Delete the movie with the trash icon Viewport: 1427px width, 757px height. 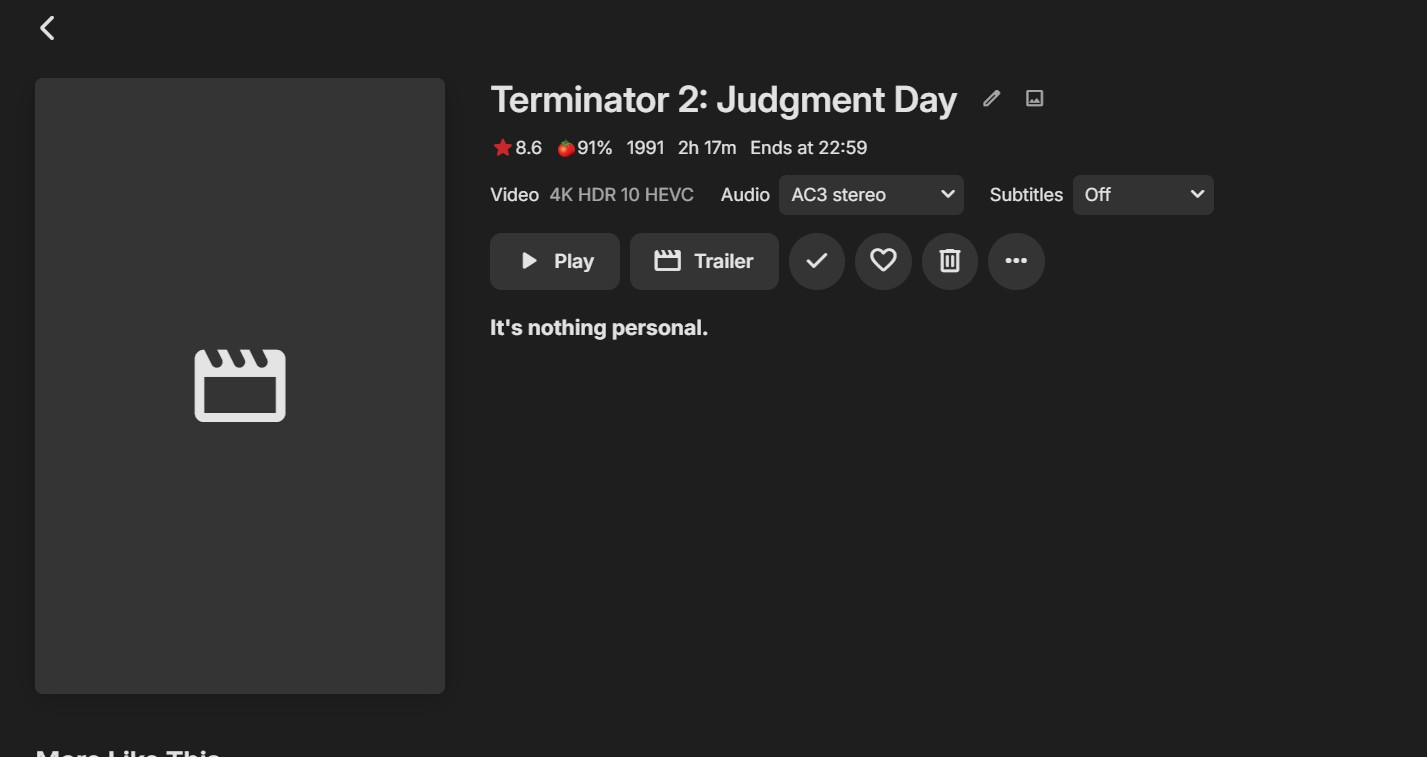pos(950,261)
